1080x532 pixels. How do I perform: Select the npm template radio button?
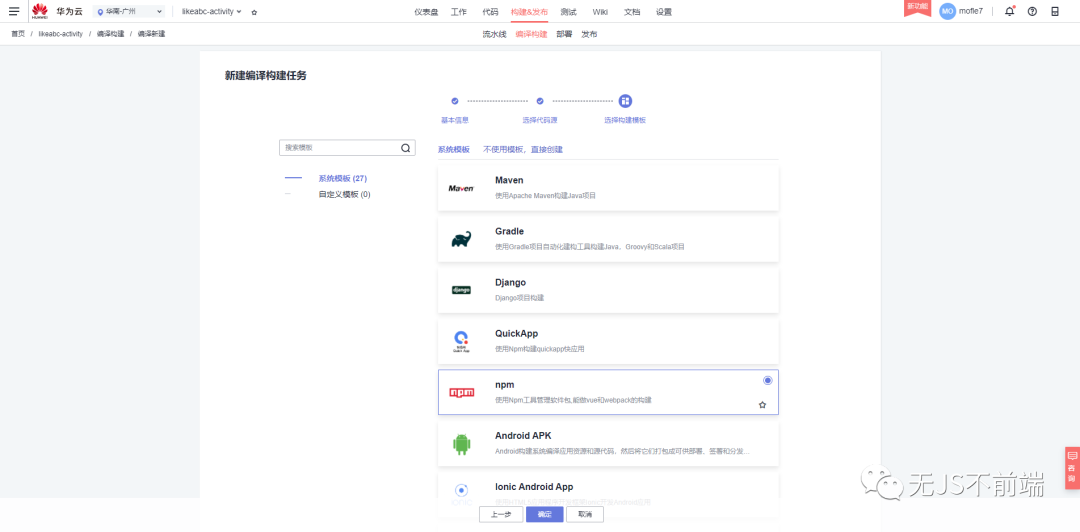(x=768, y=380)
